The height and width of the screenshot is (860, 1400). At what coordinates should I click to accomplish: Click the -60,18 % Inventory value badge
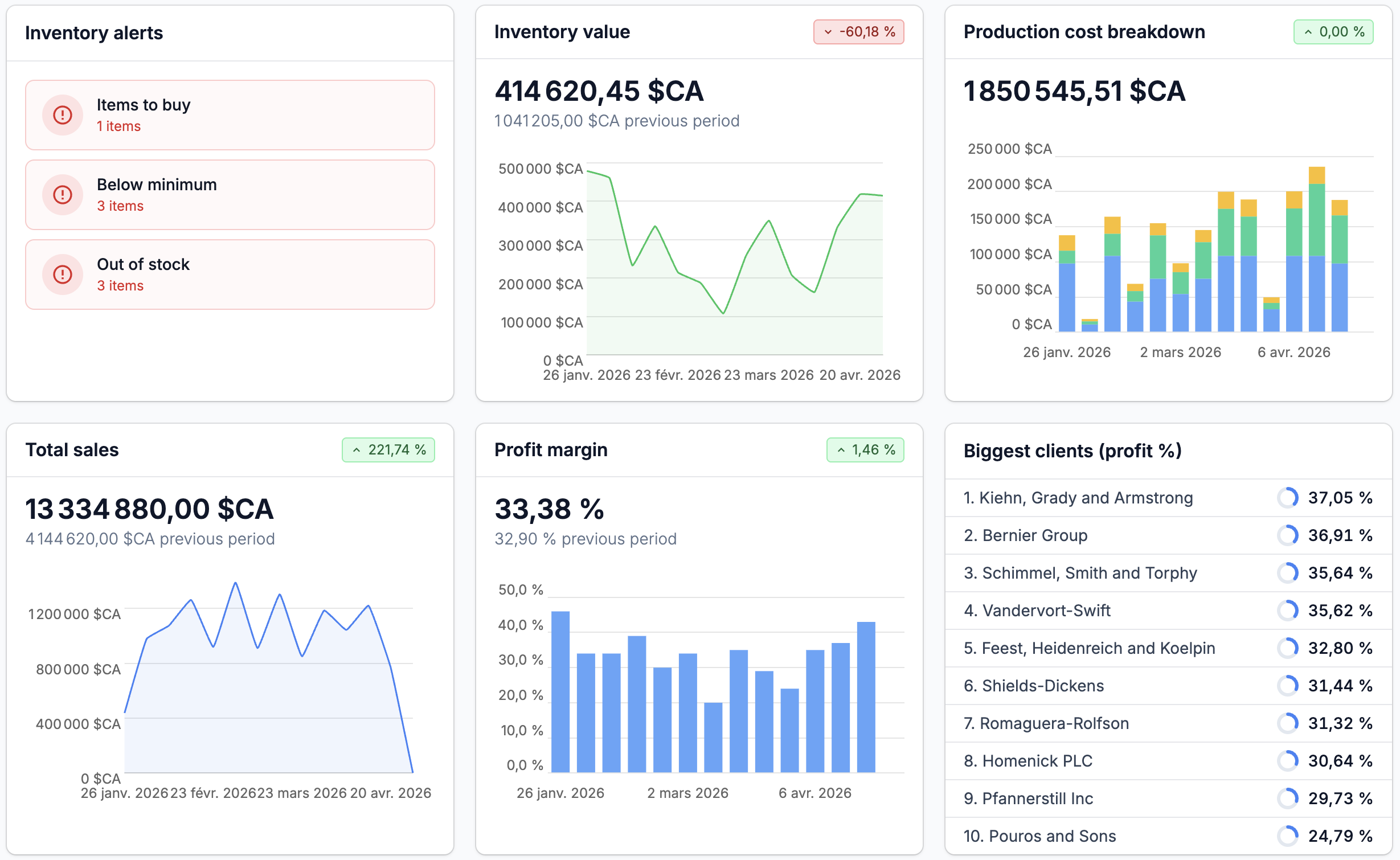pos(858,32)
